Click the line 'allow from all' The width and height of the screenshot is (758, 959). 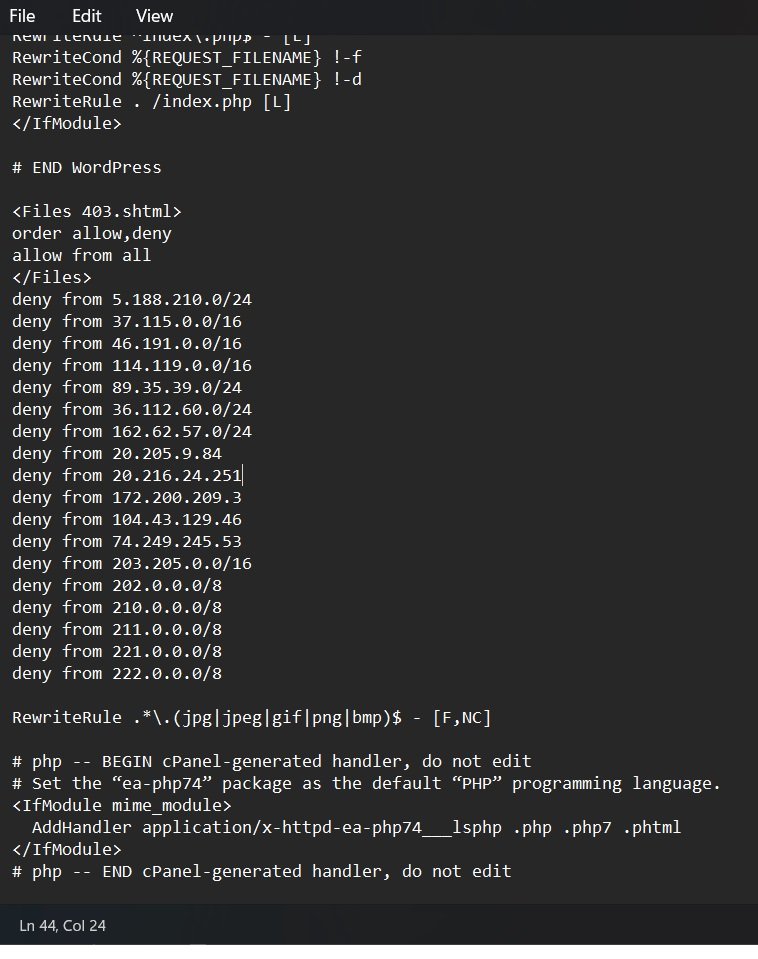click(x=81, y=255)
